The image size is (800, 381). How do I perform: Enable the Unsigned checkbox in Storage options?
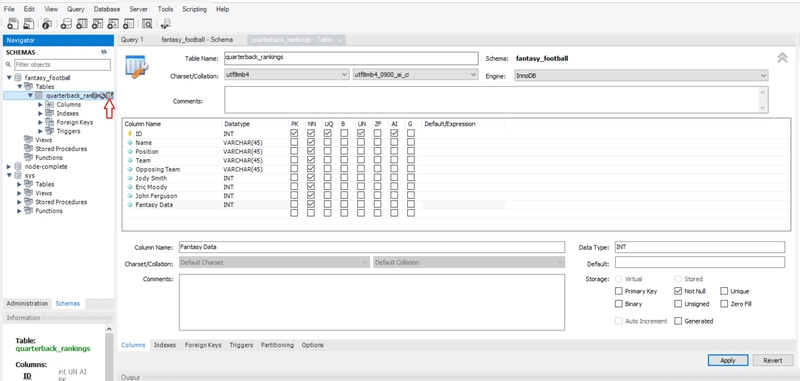678,303
